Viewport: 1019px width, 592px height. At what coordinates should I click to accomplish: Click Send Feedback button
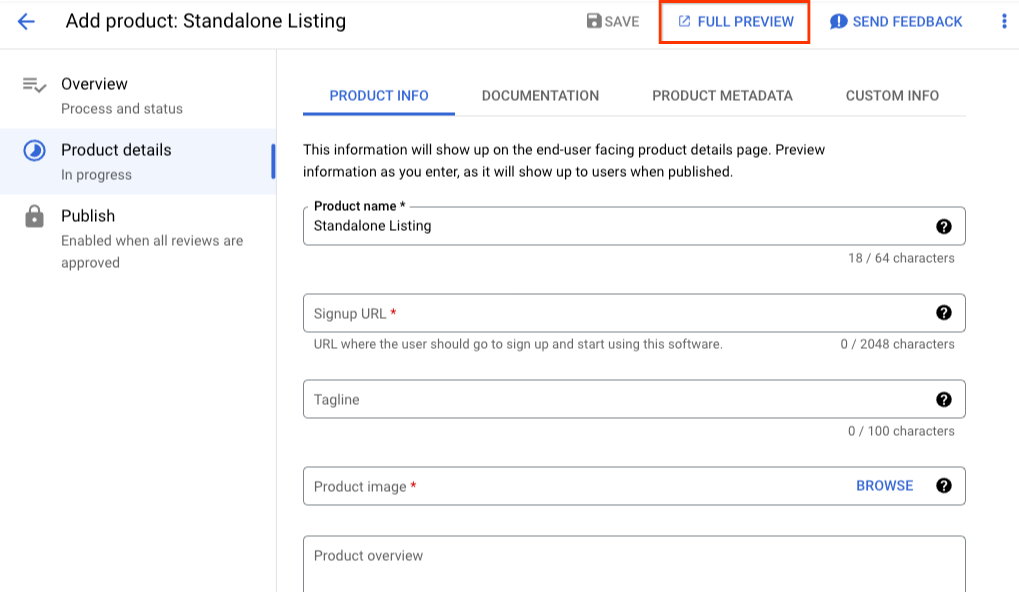pos(896,22)
